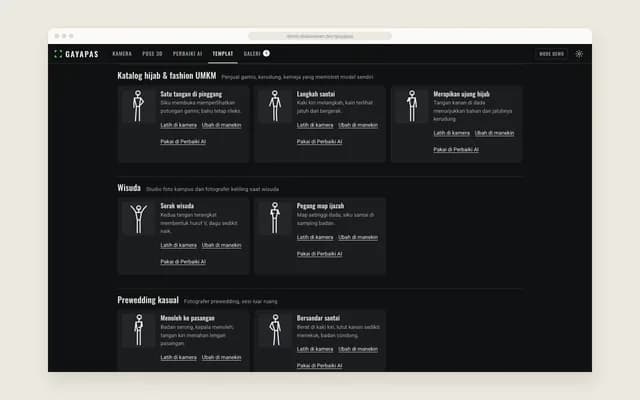Click the 'Langkah santai' card title
The image size is (640, 400).
(316, 94)
